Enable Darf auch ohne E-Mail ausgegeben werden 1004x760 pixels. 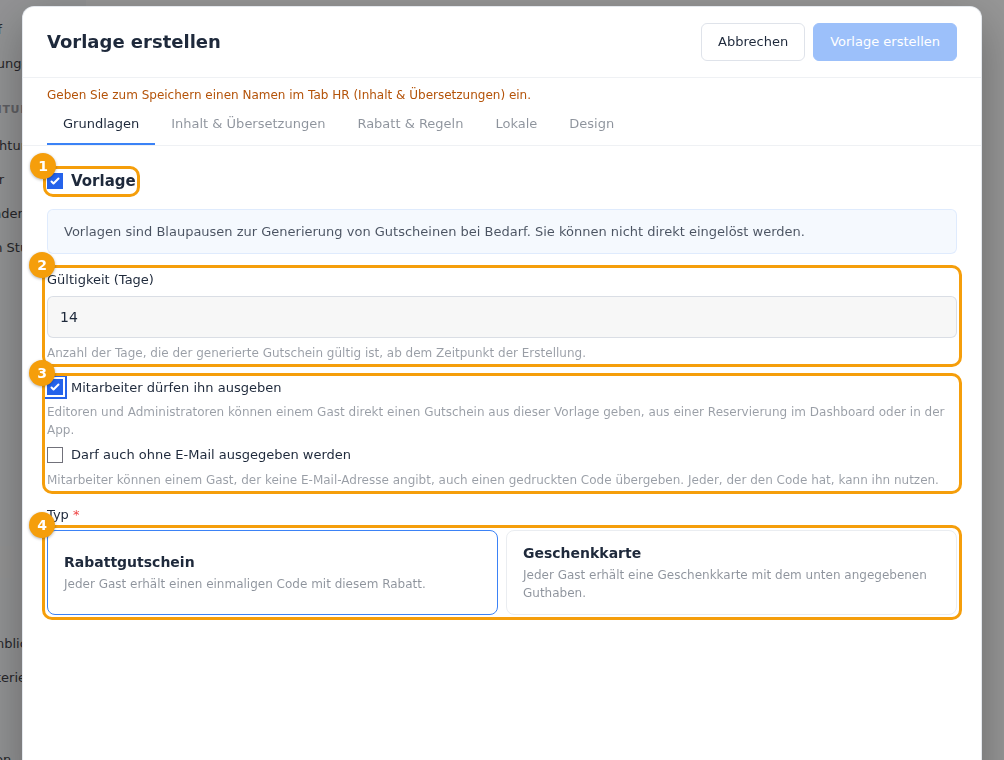coord(55,455)
